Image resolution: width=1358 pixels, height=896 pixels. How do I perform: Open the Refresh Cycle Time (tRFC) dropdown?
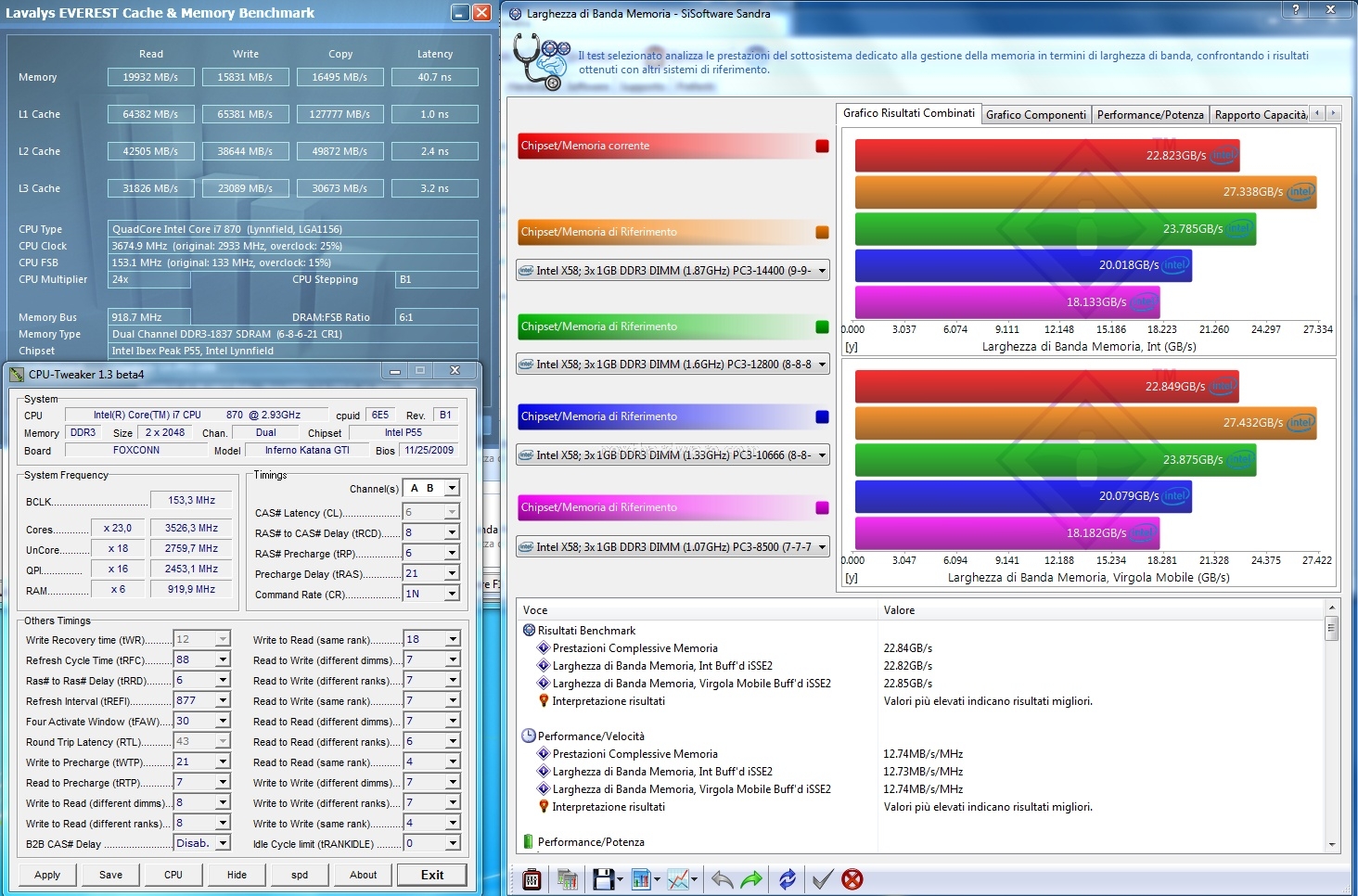coord(223,659)
